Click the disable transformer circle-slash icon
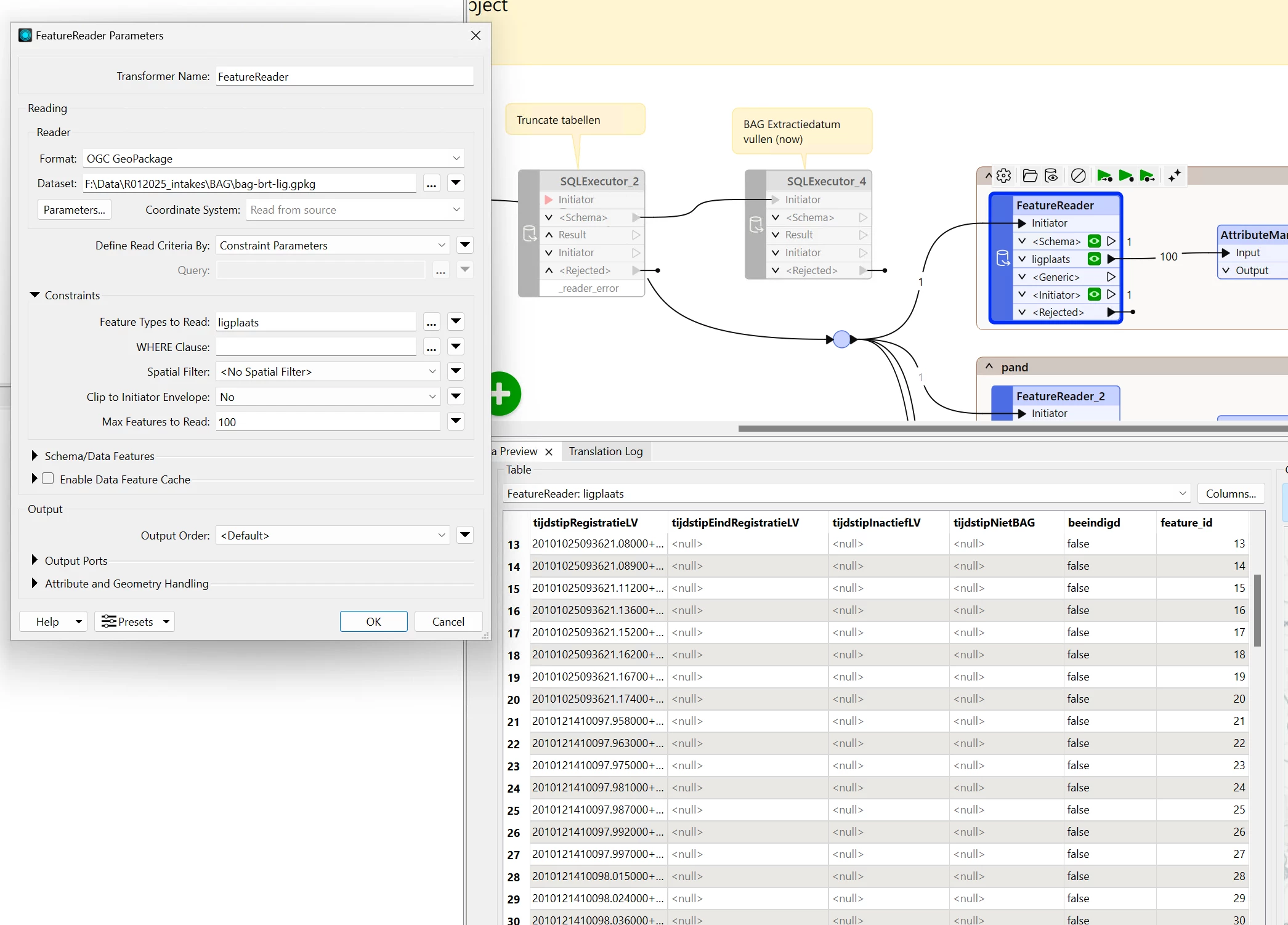This screenshot has height=925, width=1288. coord(1078,176)
